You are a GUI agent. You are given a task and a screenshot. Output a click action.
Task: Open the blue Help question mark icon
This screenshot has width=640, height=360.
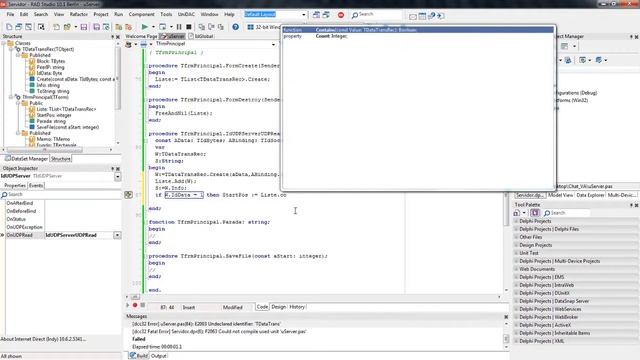(x=236, y=27)
